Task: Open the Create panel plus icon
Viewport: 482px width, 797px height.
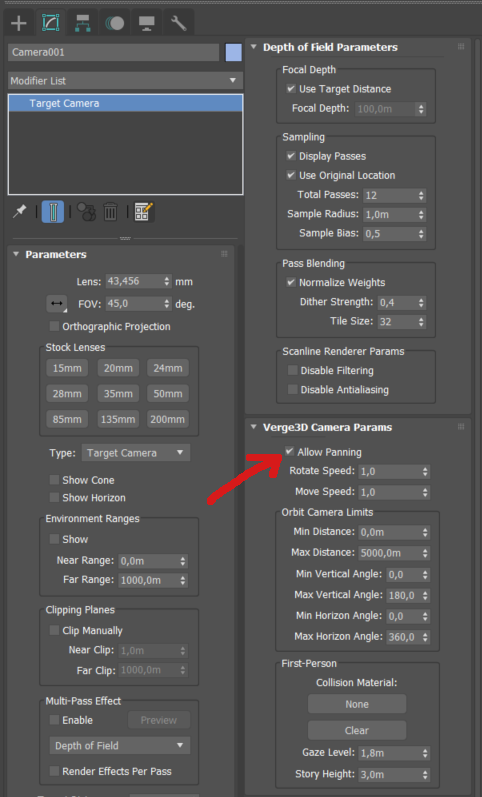Action: coord(19,23)
